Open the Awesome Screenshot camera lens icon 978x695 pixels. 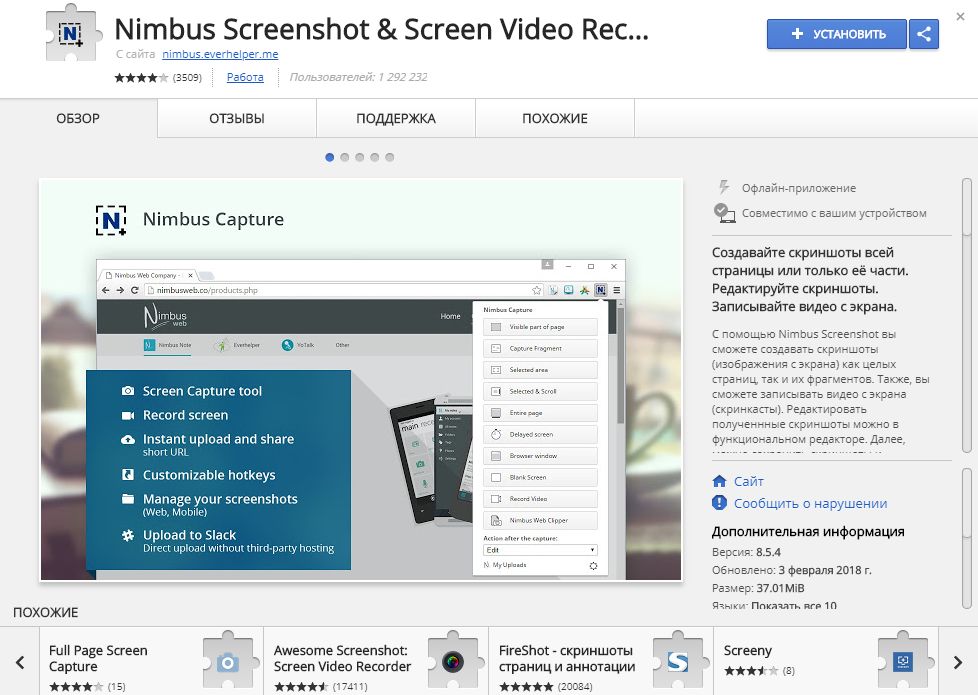pos(453,660)
